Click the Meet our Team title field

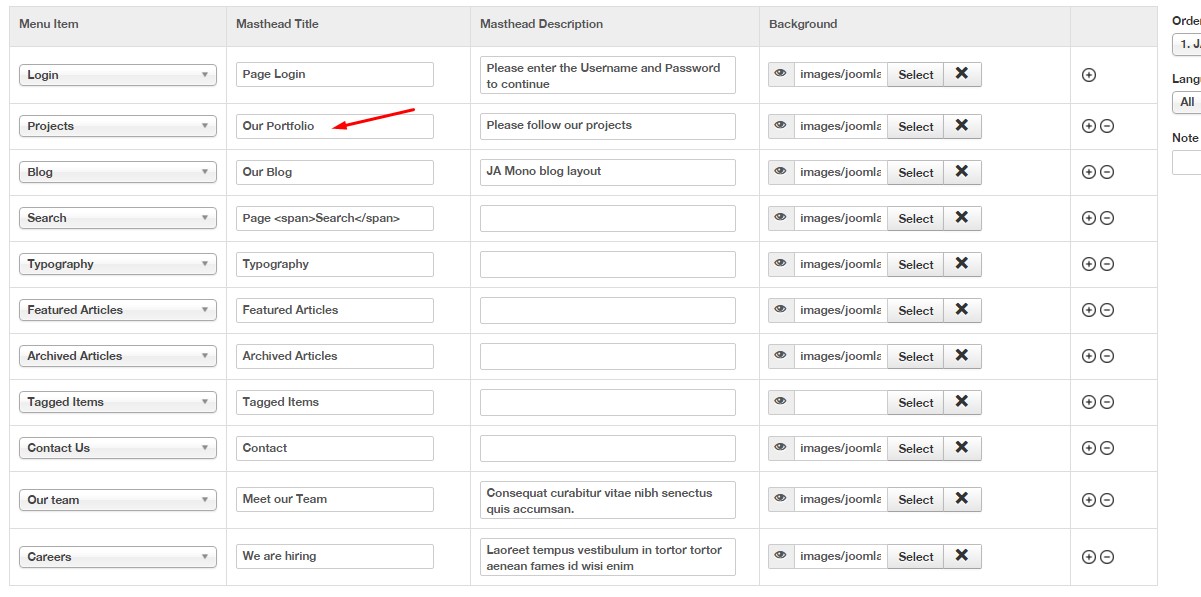334,499
